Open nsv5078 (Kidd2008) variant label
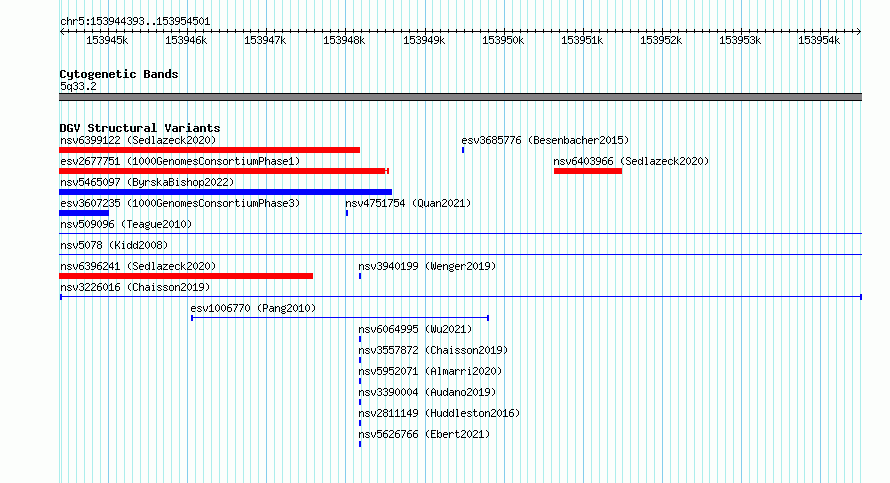Viewport: 890px width, 483px height. click(x=114, y=245)
